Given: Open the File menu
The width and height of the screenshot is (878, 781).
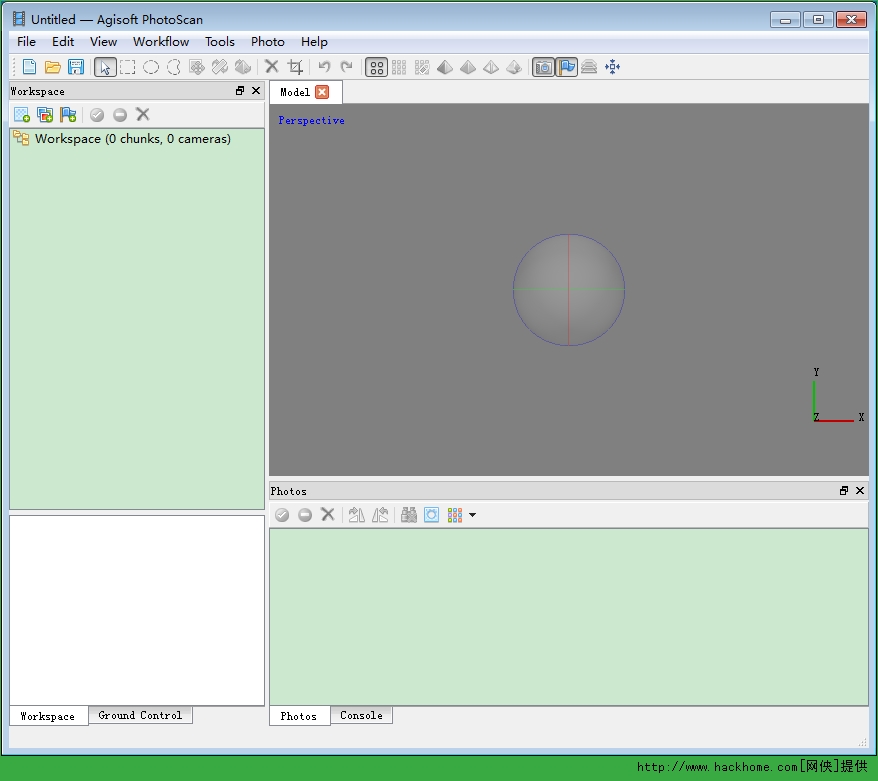Looking at the screenshot, I should [x=26, y=42].
